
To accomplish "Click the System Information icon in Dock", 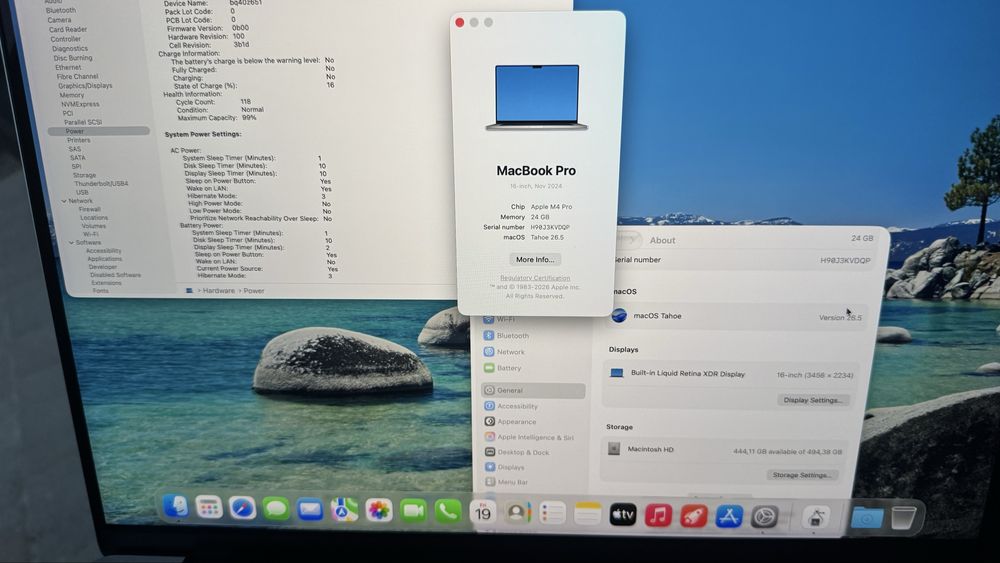I will tap(816, 518).
